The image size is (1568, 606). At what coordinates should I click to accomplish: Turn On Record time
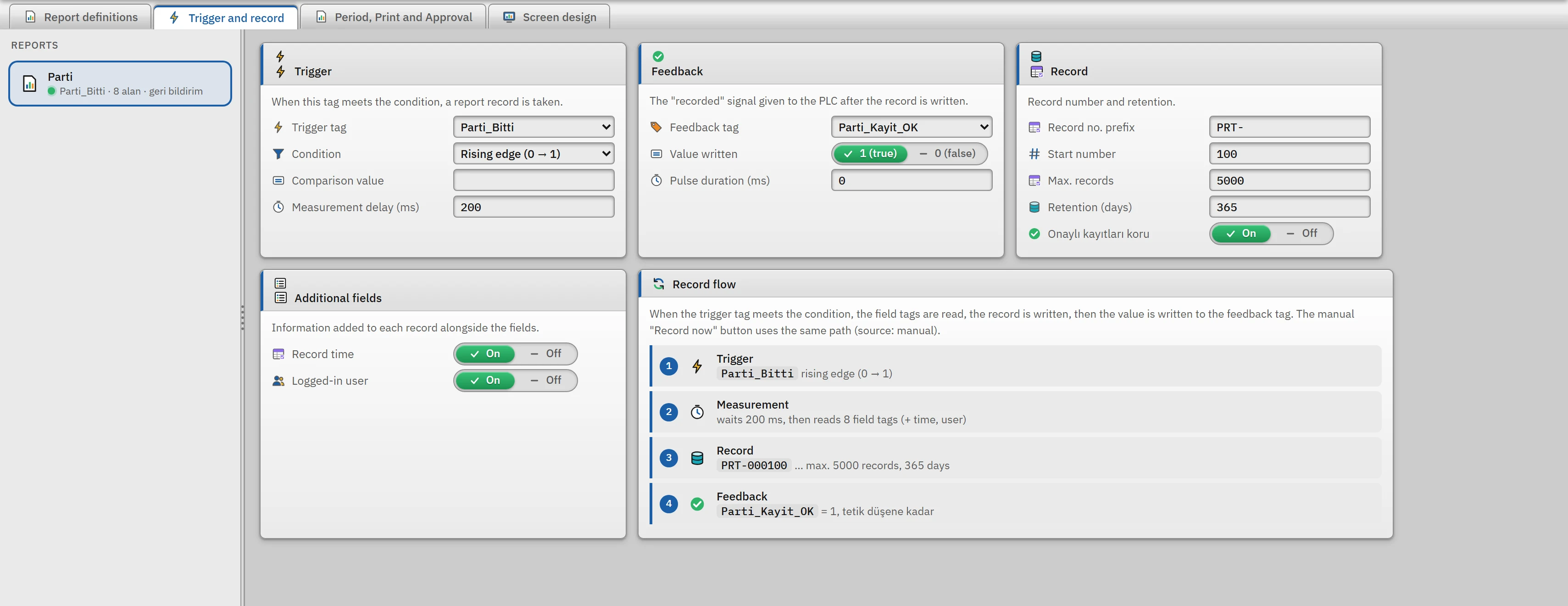coord(485,354)
